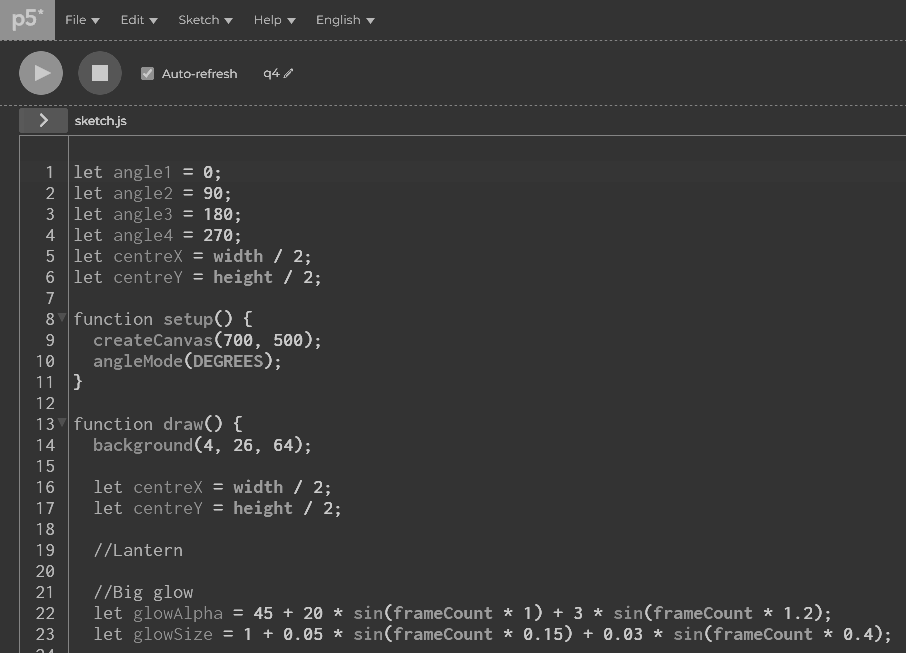Screen dimensions: 906x653
Task: Click line number 7 in gutter
Action: coord(50,298)
